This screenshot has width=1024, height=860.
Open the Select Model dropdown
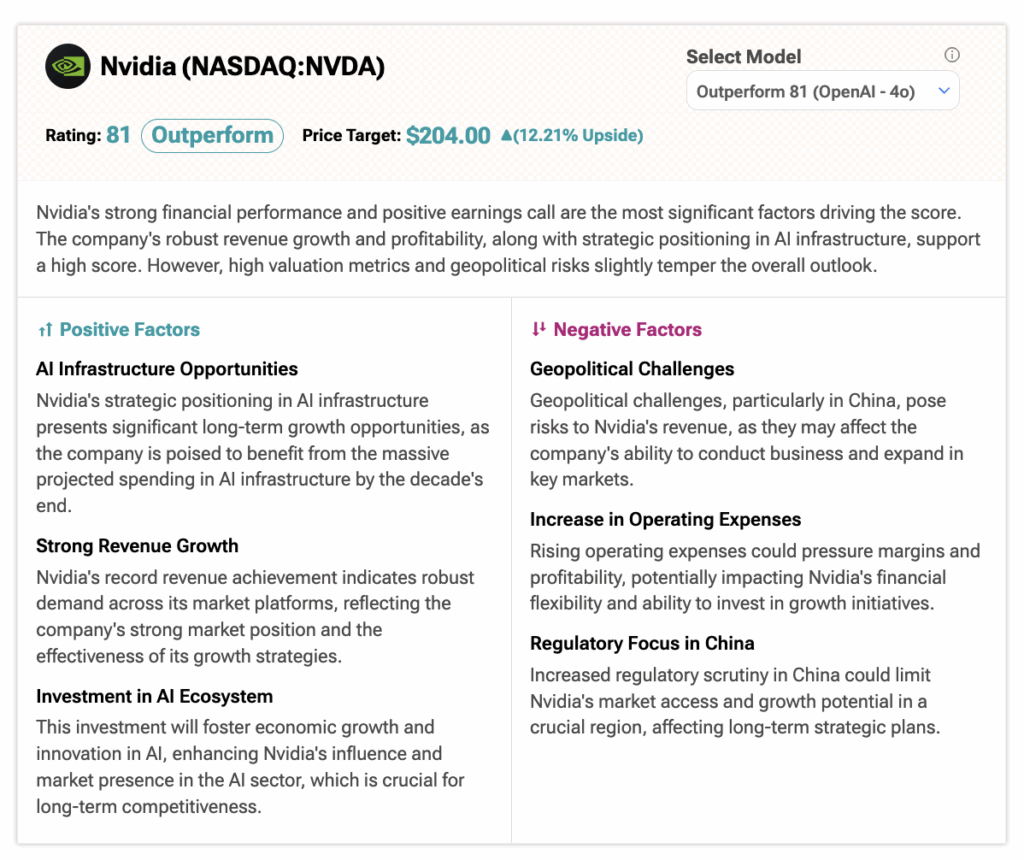click(x=822, y=92)
